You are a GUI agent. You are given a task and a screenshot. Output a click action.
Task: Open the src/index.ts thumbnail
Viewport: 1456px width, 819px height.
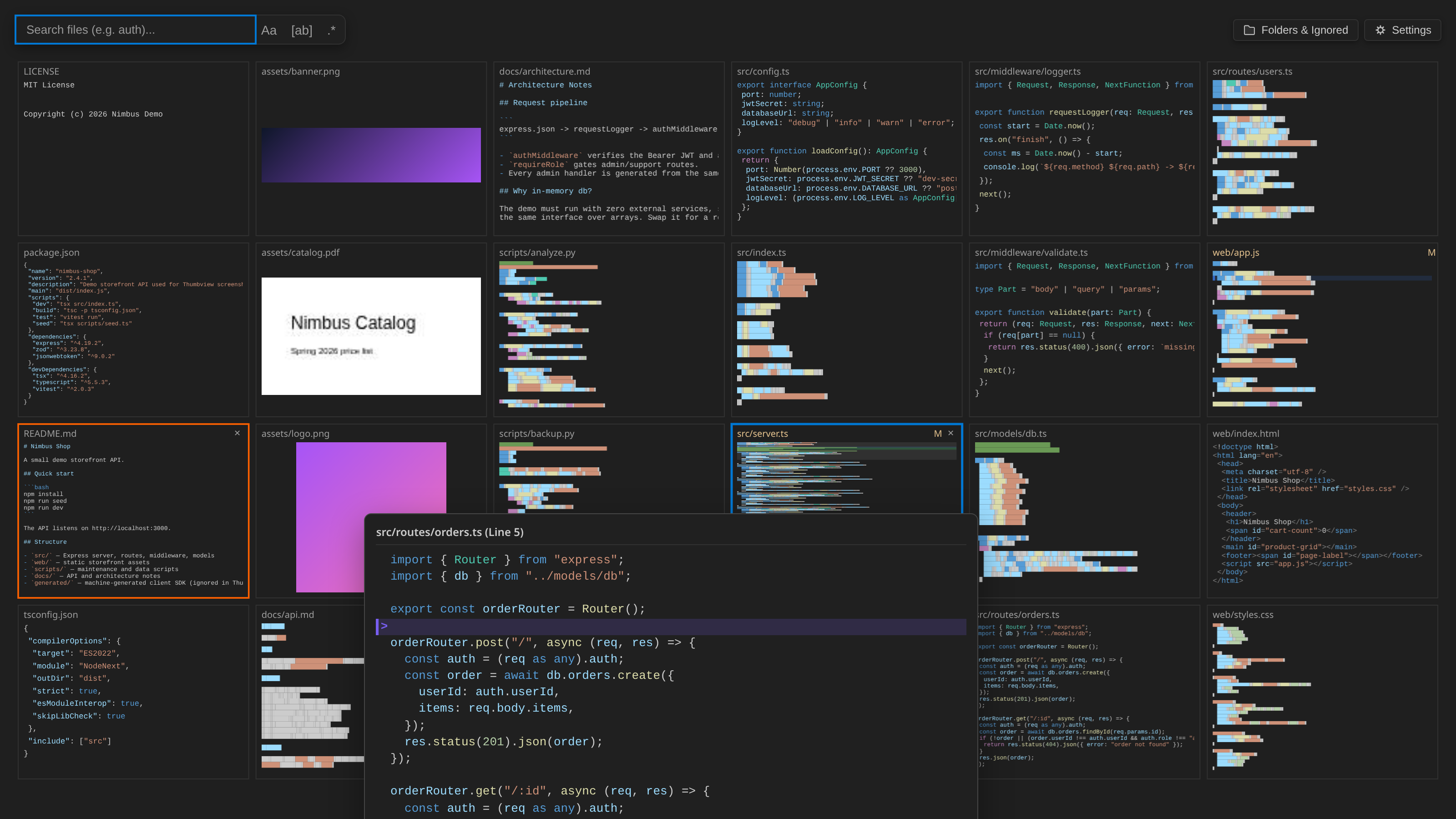tap(847, 330)
